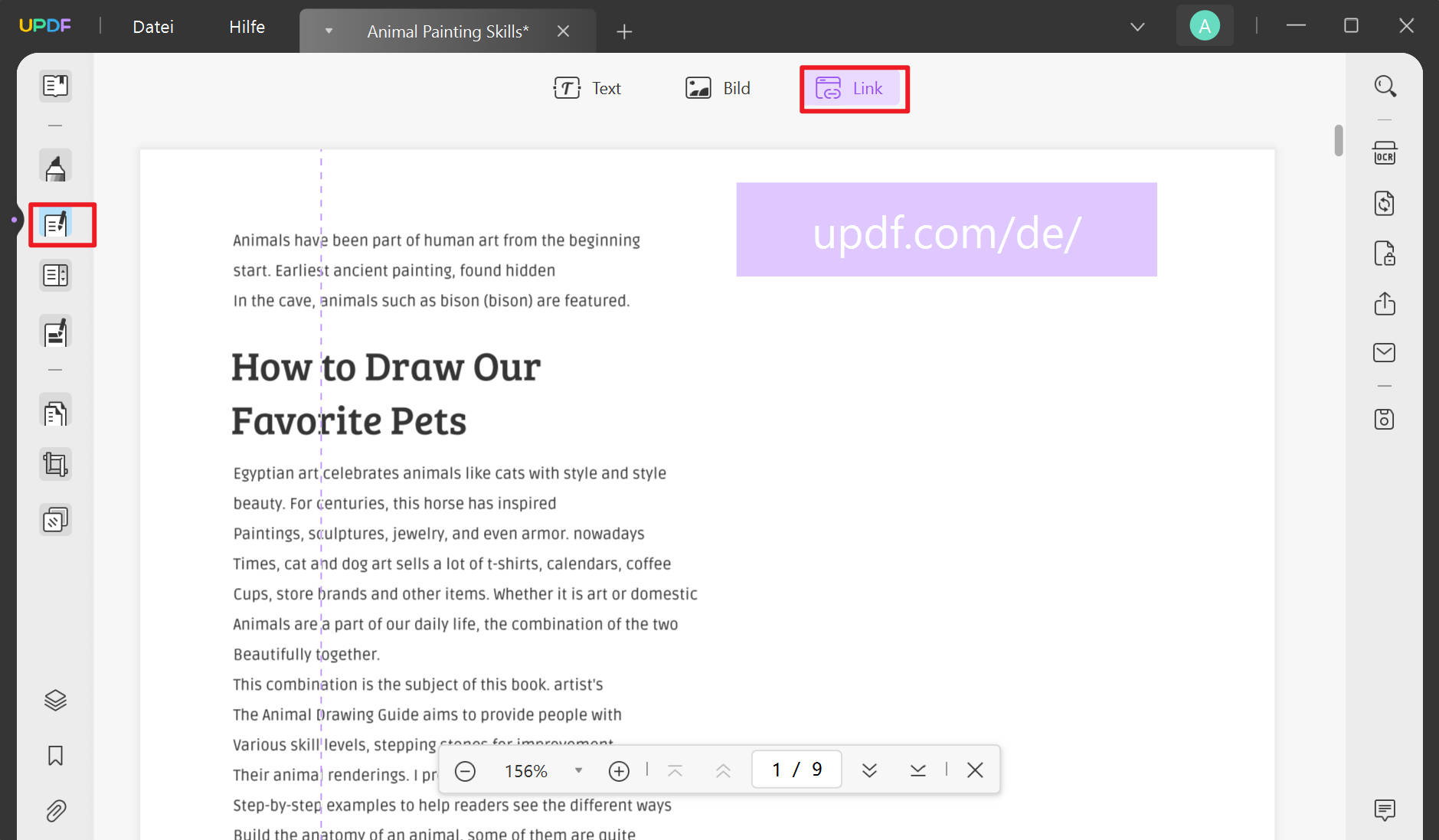Viewport: 1439px width, 840px height.
Task: Open the bookmarks panel
Action: (54, 756)
